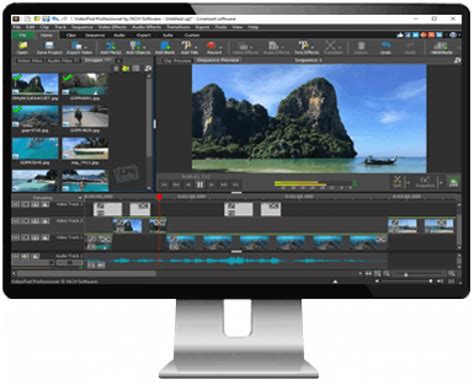Click the help globe icon top right
Screen dimensions: 474x385
click(453, 35)
